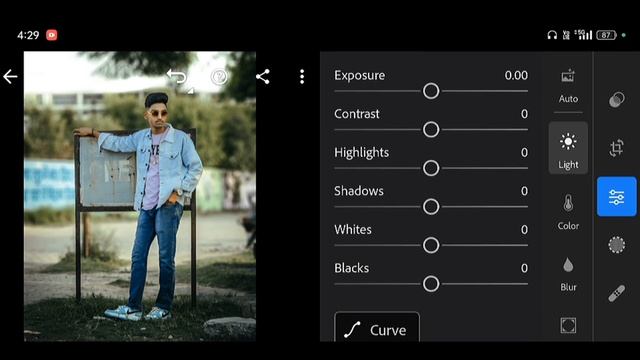Click the Shadows label
640x360 pixels.
click(x=359, y=191)
